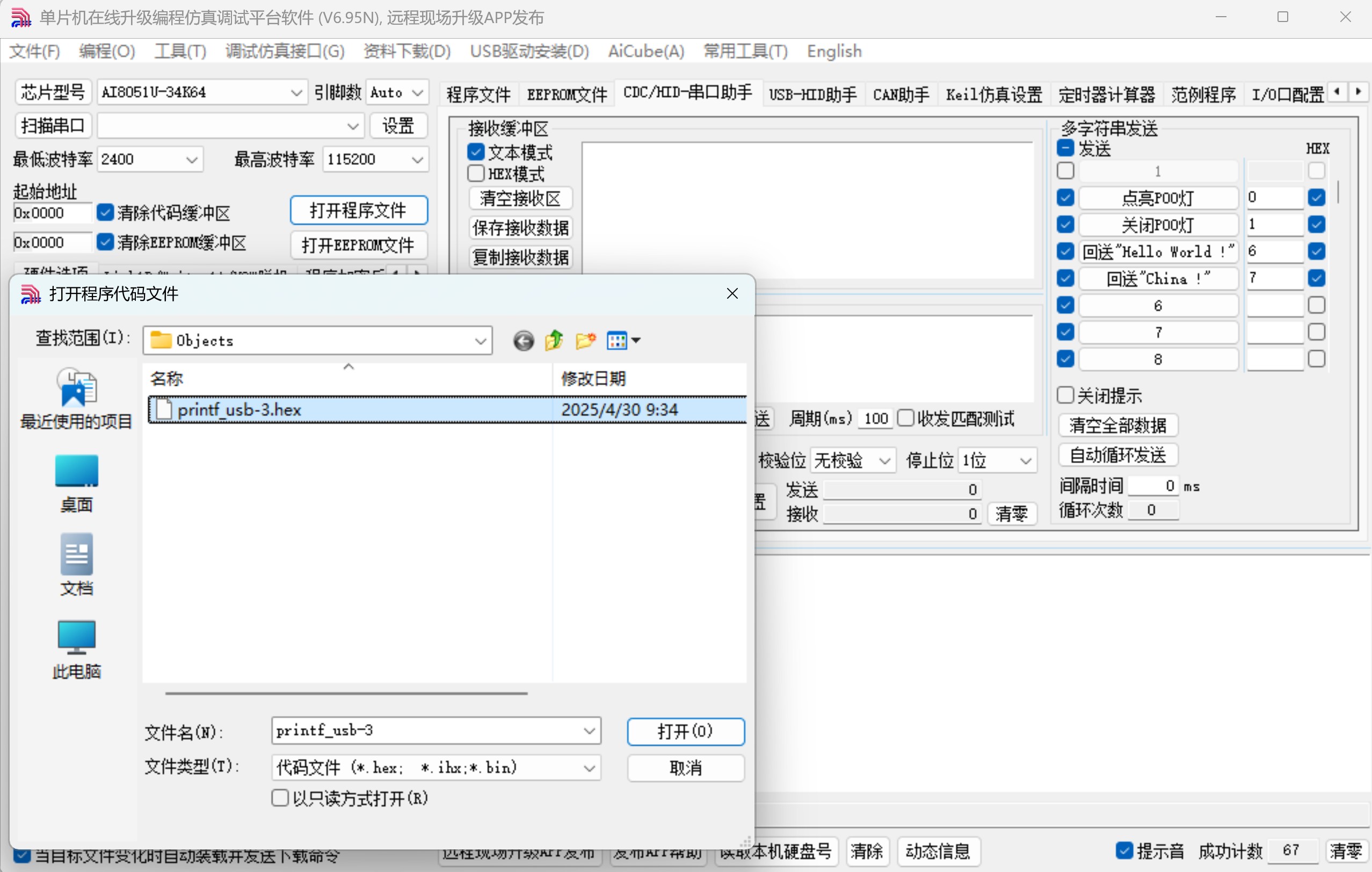Expand the serial port dropdown

tap(353, 126)
